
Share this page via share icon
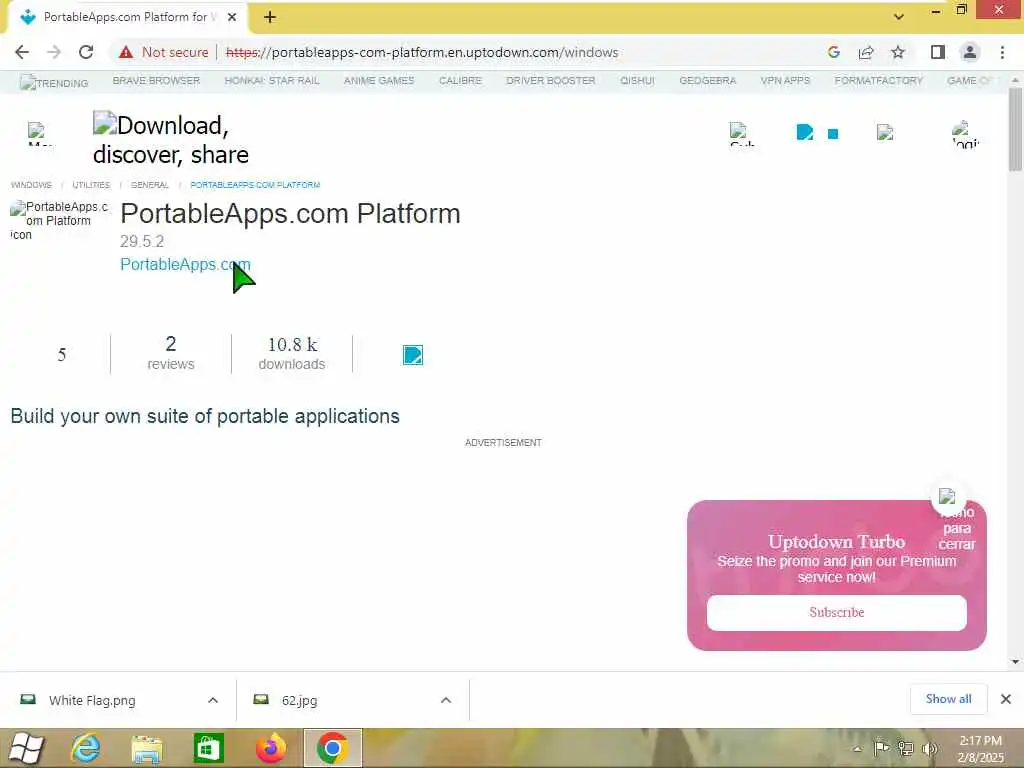pyautogui.click(x=866, y=52)
